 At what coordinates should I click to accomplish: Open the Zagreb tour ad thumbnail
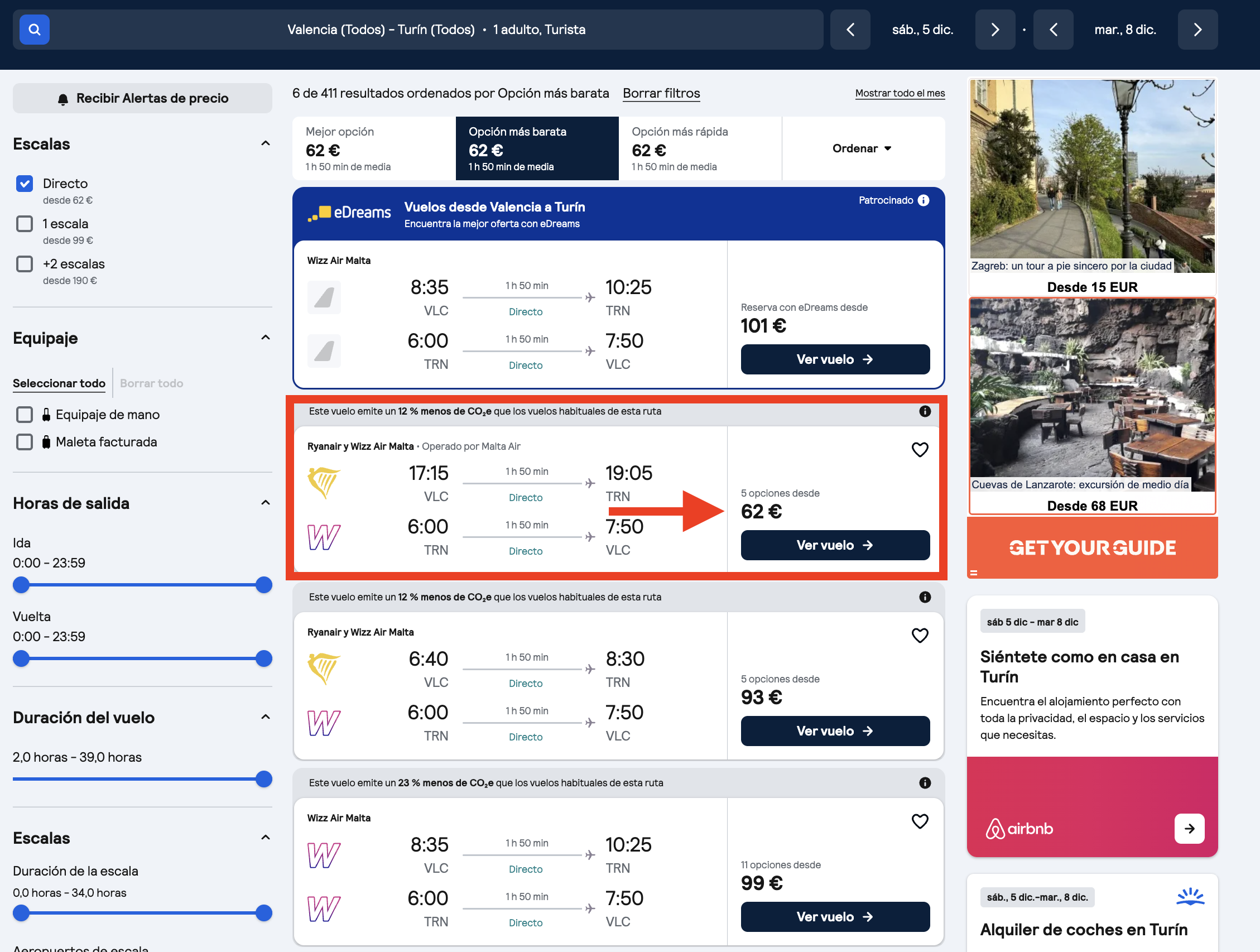(x=1092, y=176)
